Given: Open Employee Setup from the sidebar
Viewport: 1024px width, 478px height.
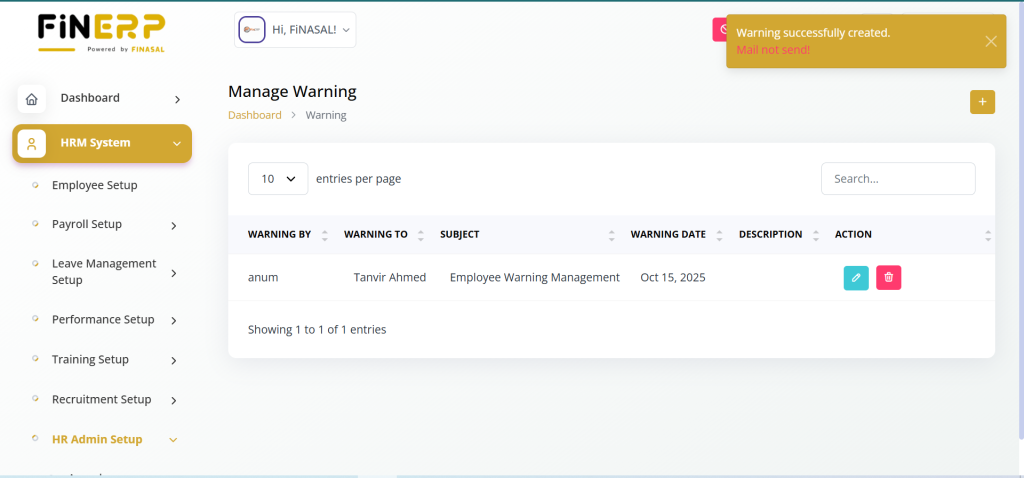Looking at the screenshot, I should pos(94,185).
